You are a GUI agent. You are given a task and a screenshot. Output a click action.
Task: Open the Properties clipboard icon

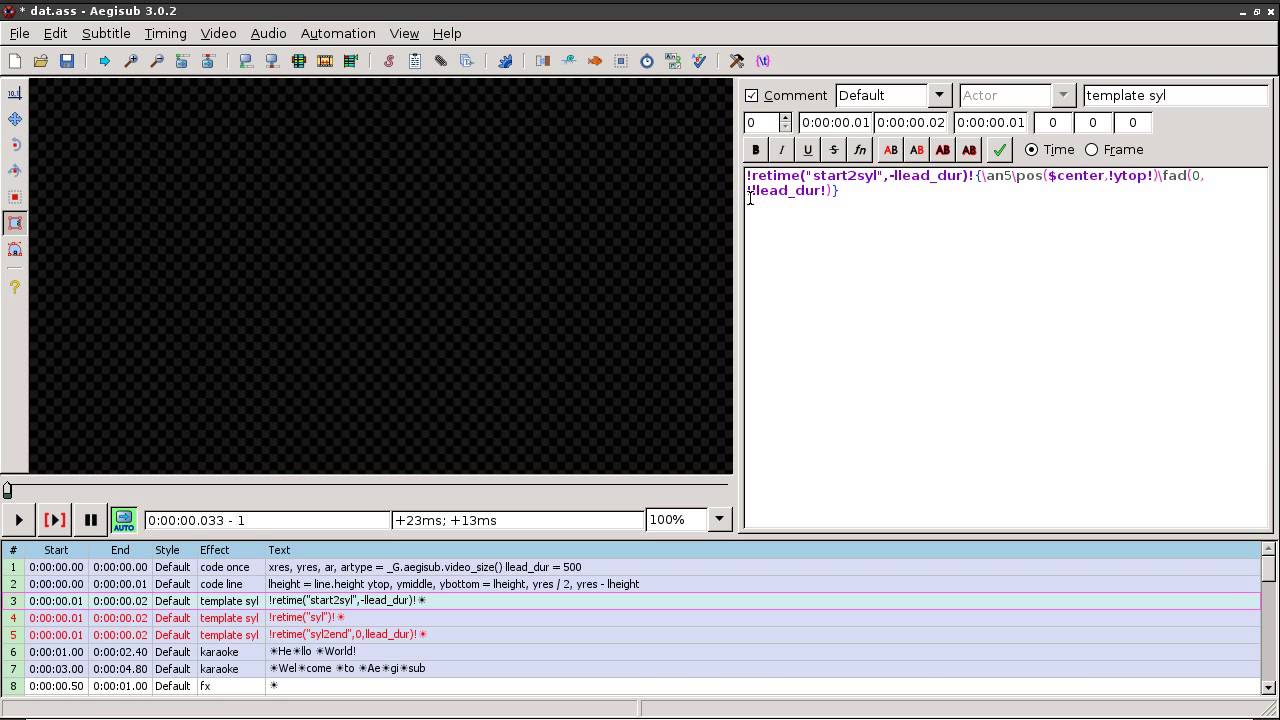coord(415,61)
